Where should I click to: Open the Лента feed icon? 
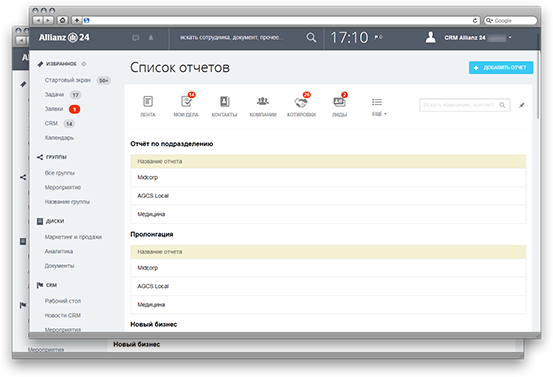pyautogui.click(x=148, y=102)
